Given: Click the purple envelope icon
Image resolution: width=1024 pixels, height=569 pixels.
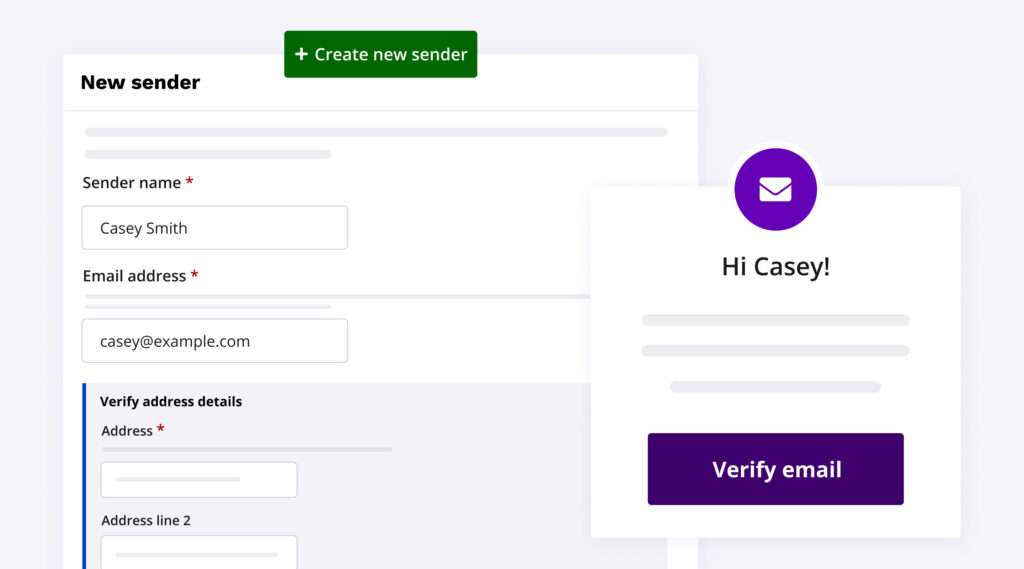Looking at the screenshot, I should click(x=775, y=189).
